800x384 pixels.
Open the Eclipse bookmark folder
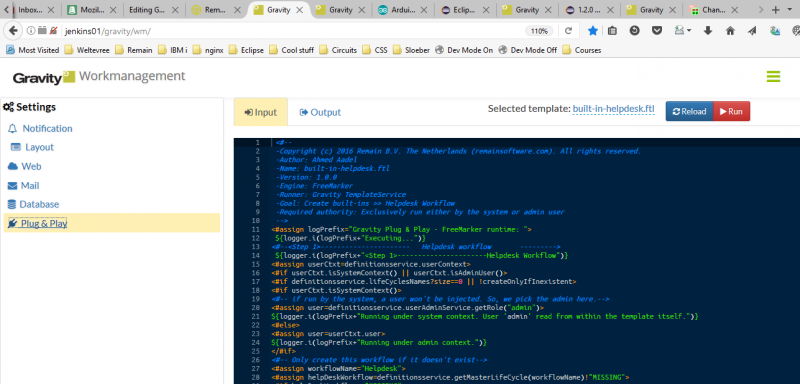click(246, 50)
